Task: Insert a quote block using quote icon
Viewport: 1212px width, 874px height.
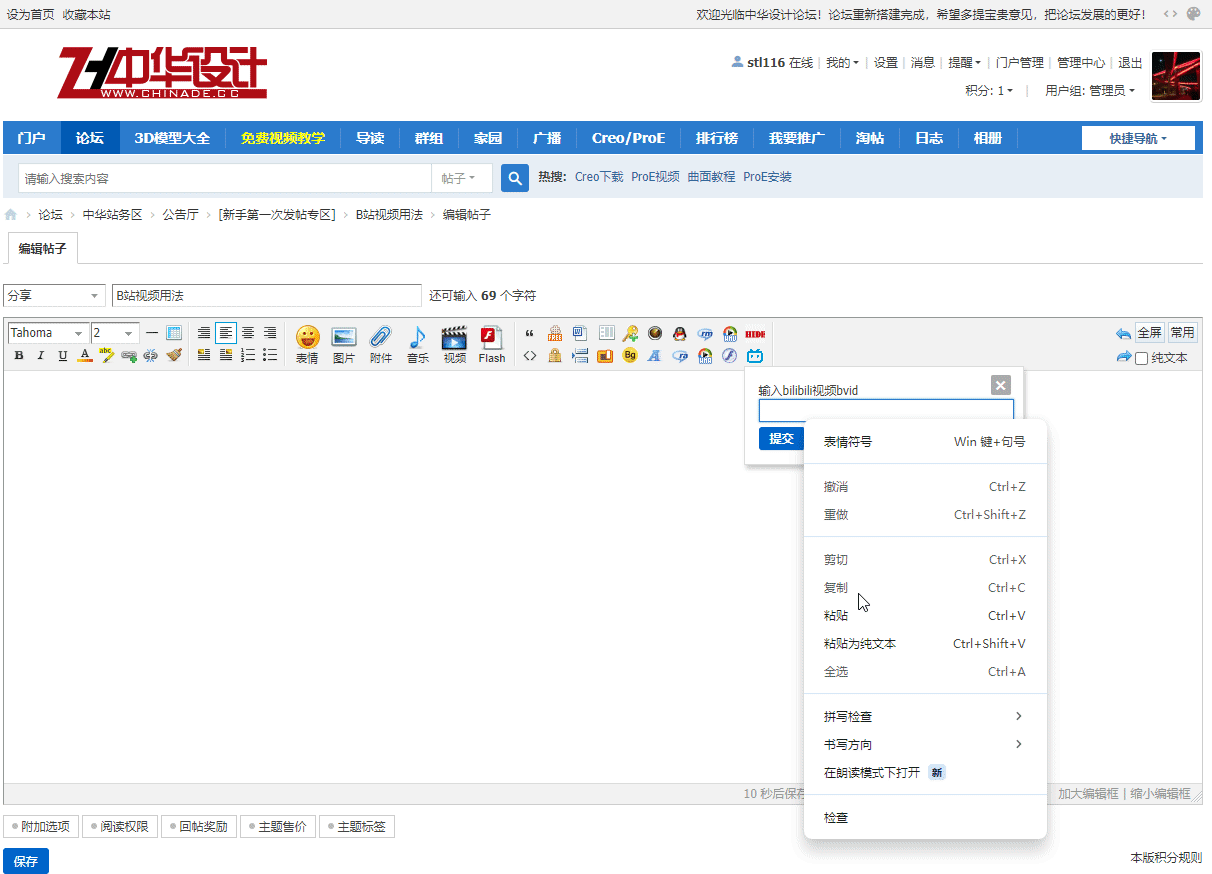Action: click(x=530, y=333)
